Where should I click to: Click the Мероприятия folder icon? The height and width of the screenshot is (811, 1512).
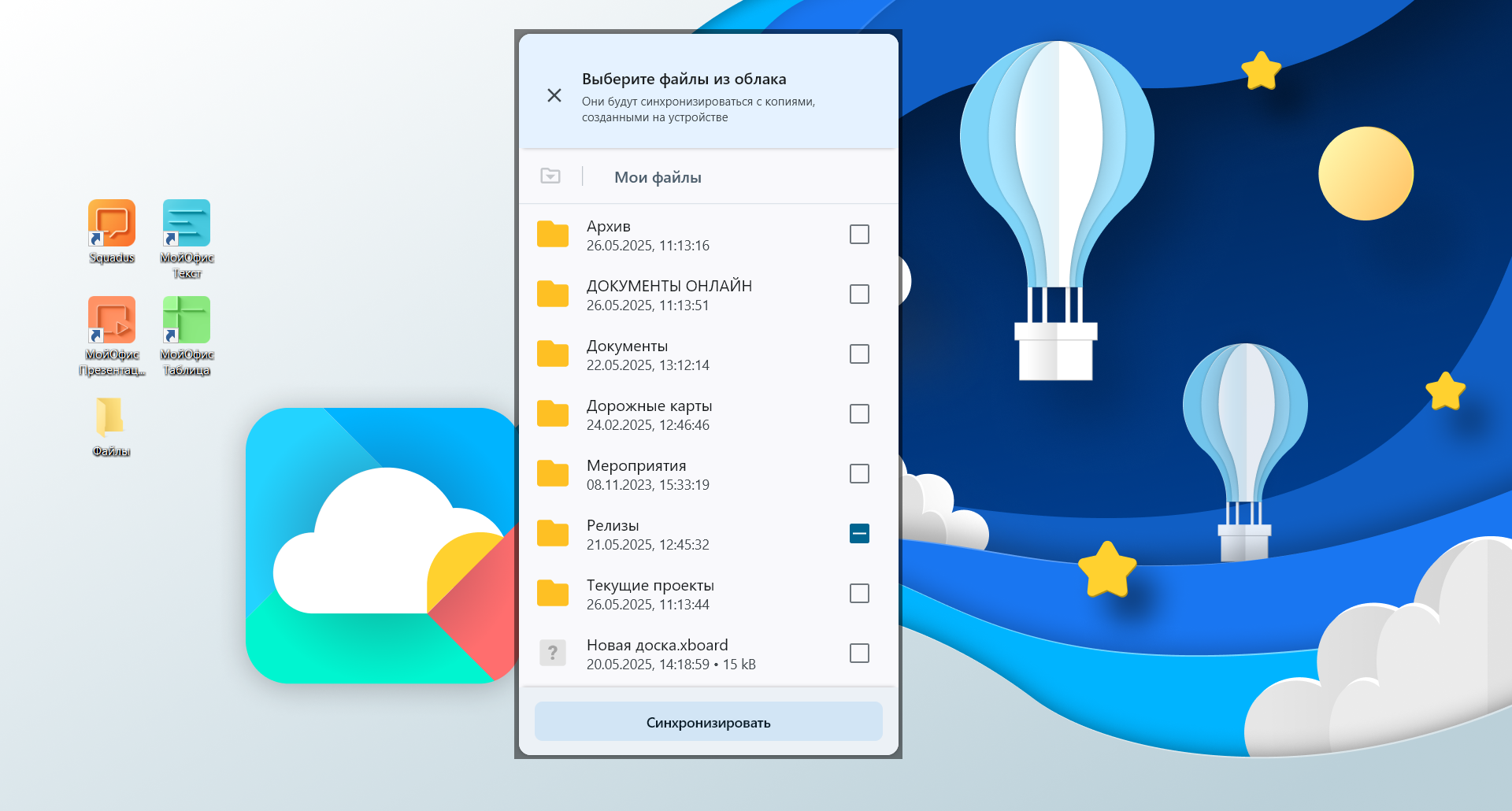coord(553,474)
